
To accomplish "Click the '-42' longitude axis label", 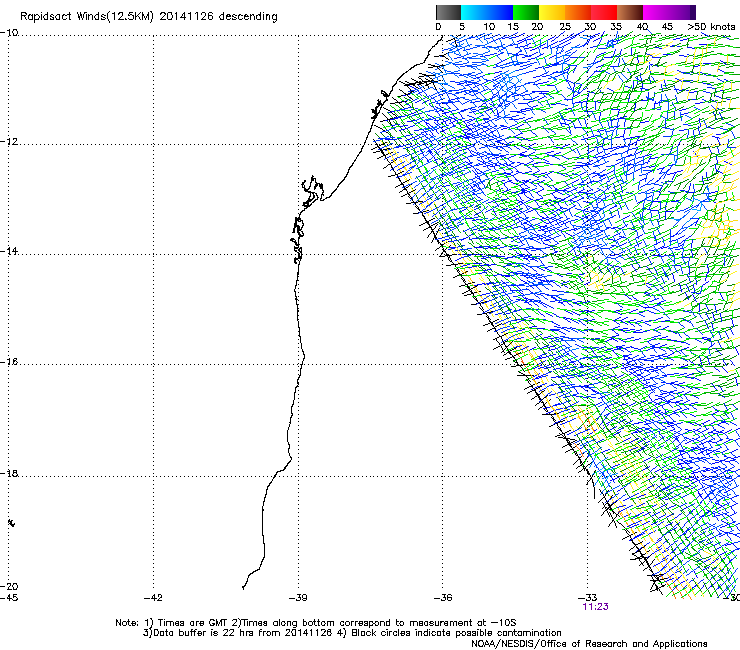I will coord(153,598).
